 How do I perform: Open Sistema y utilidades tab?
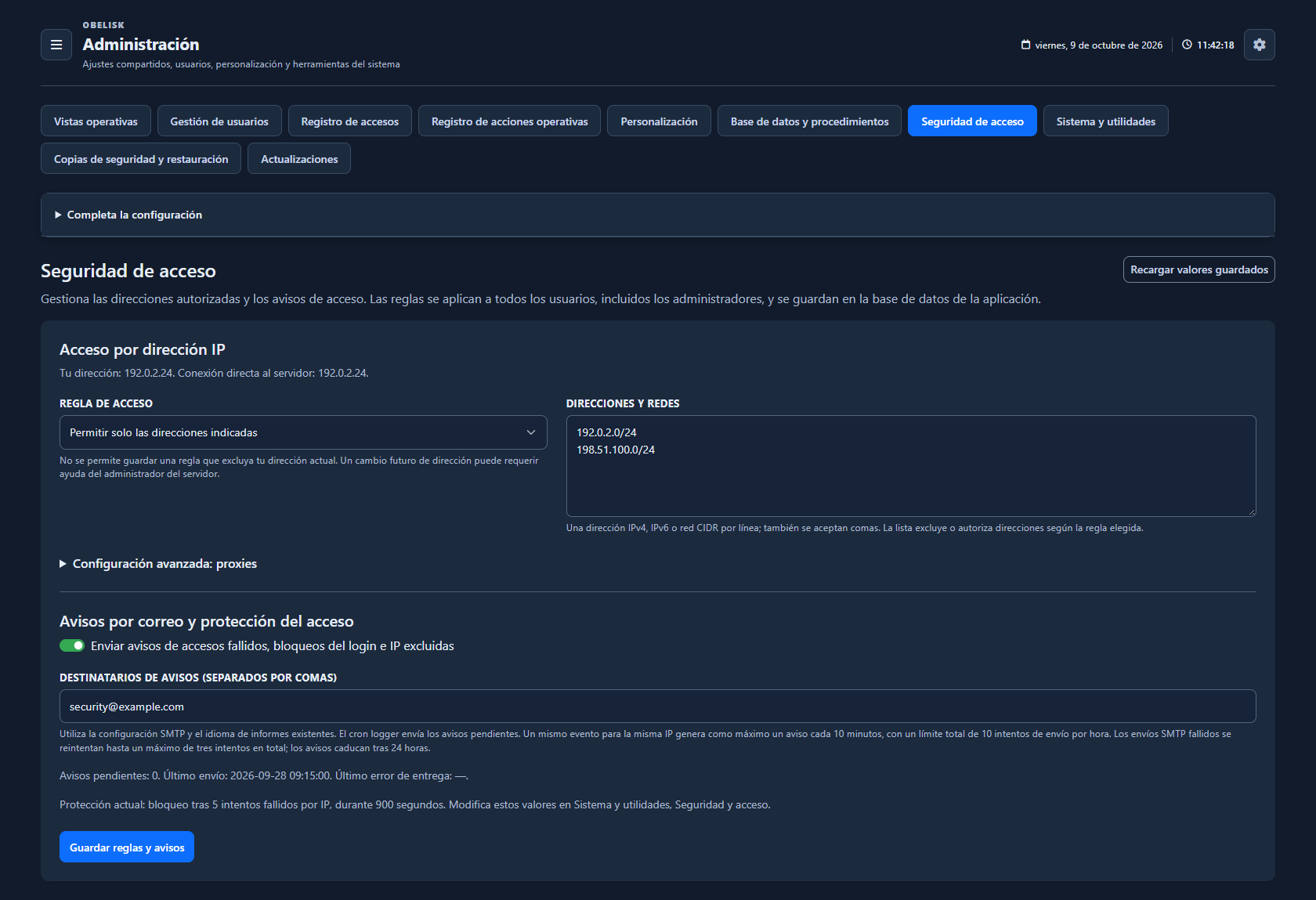[x=1105, y=121]
